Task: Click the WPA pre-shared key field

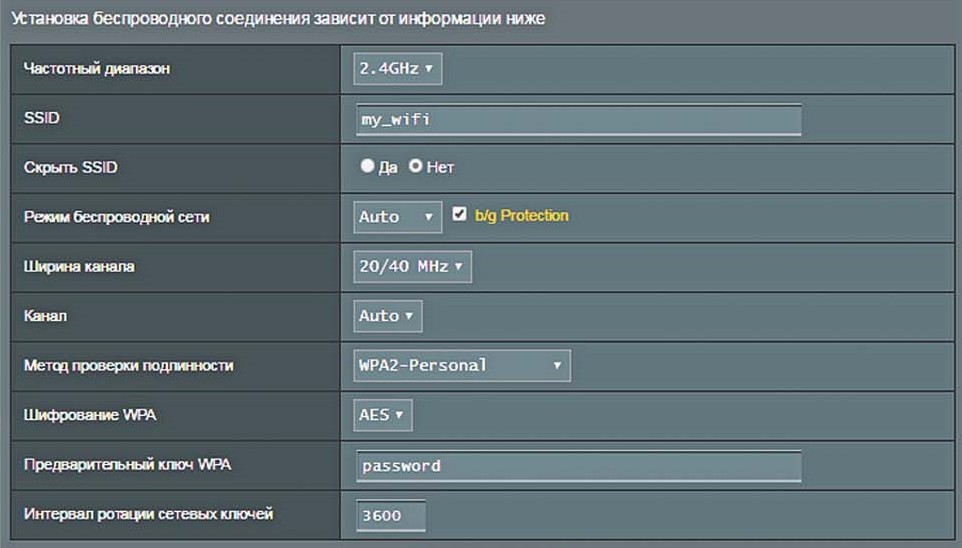Action: tap(578, 466)
